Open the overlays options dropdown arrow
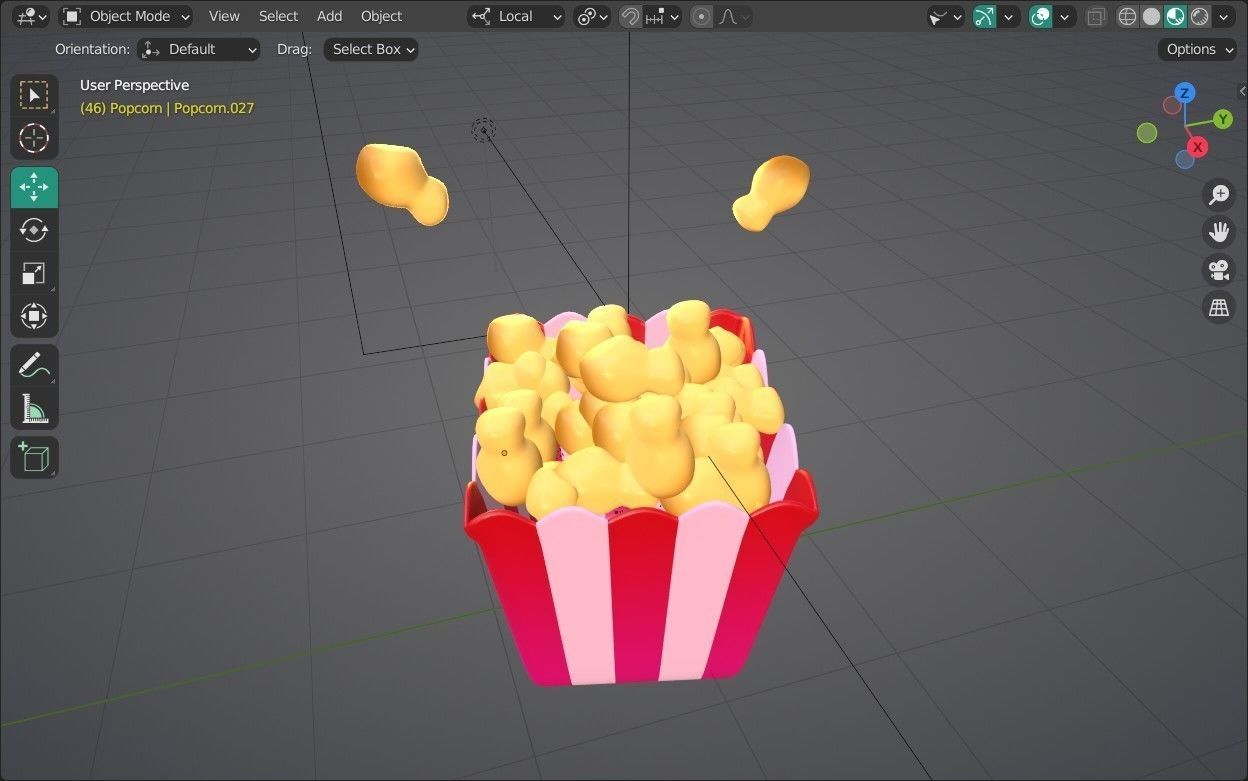This screenshot has width=1248, height=781. (x=1065, y=16)
